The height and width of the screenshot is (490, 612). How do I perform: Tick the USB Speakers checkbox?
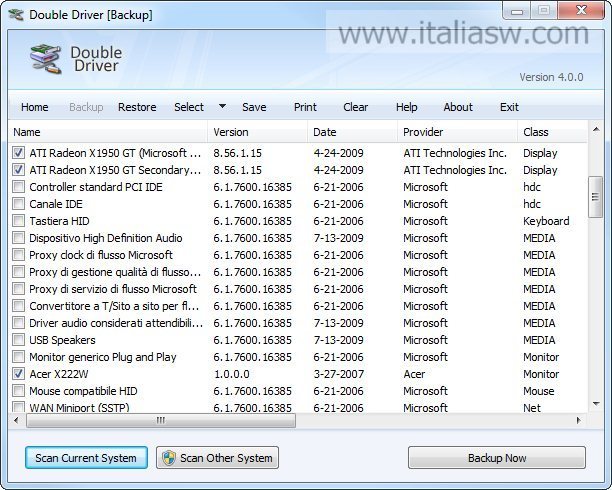click(18, 340)
